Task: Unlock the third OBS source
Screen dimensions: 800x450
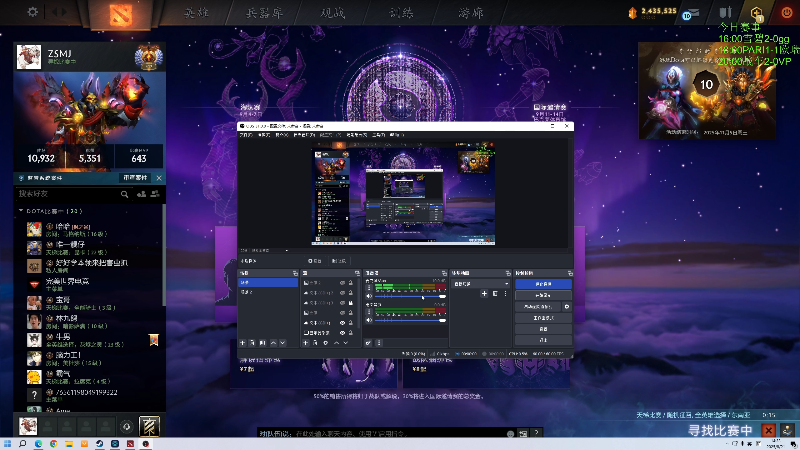Action: pyautogui.click(x=351, y=303)
